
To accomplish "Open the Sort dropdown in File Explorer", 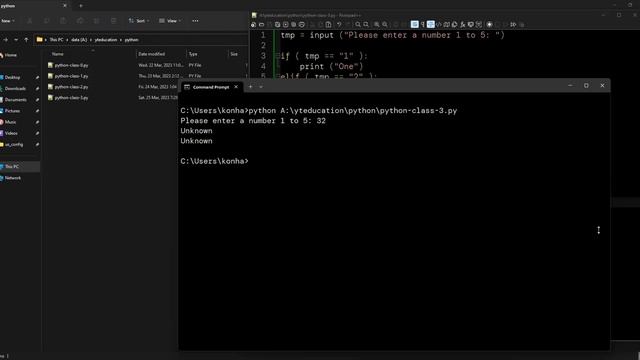I will 139,21.
